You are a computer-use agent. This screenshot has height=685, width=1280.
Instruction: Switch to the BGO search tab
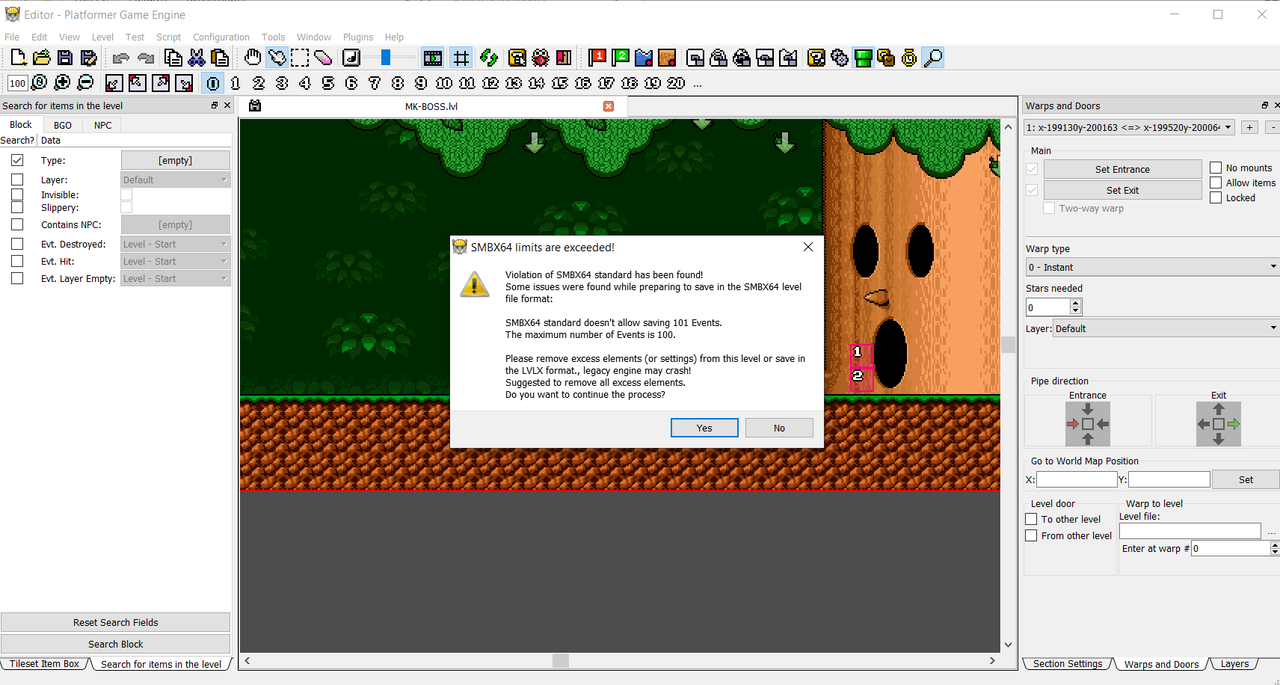click(x=62, y=125)
